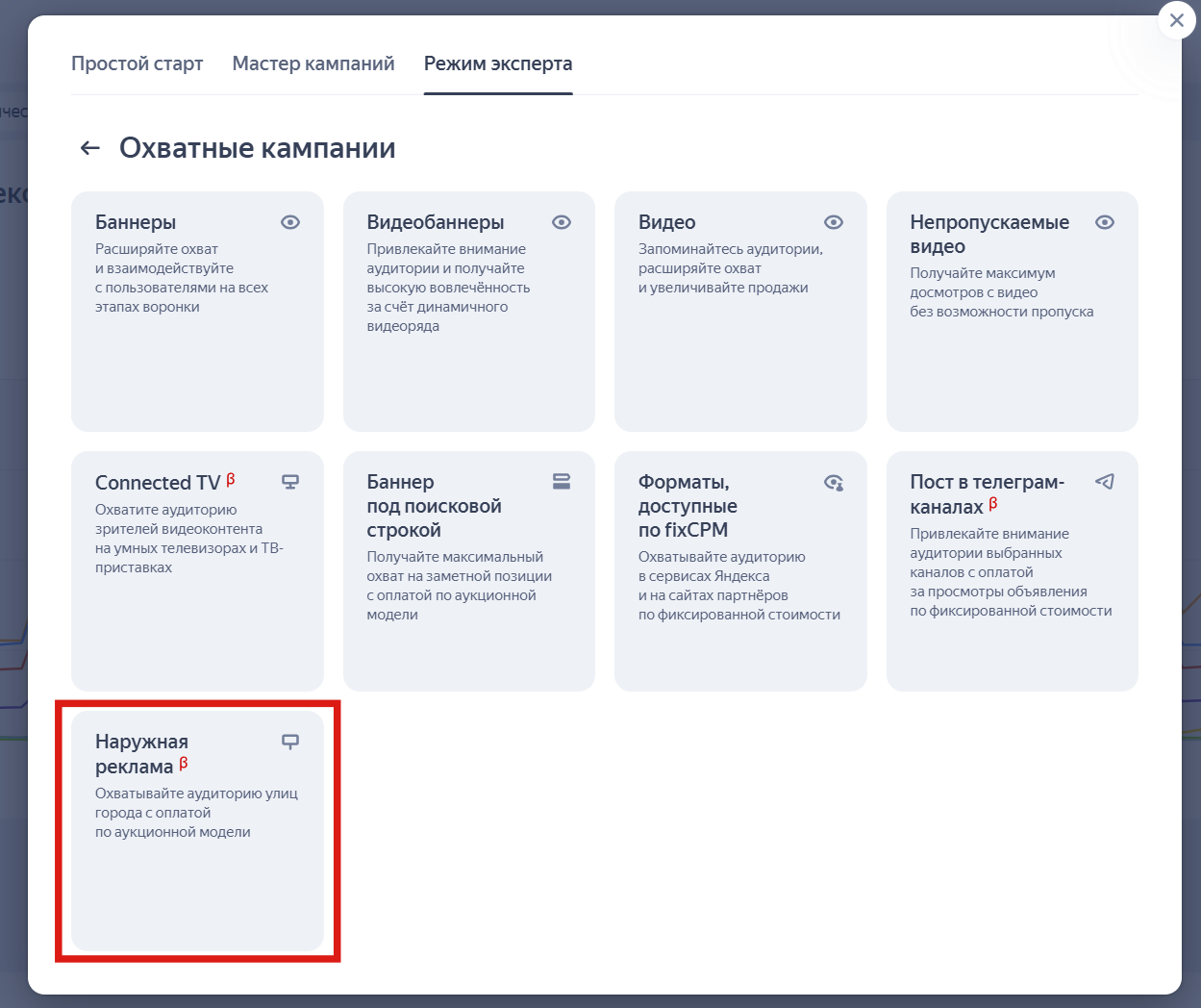
Task: Click the search bar banner icon
Action: (x=562, y=482)
